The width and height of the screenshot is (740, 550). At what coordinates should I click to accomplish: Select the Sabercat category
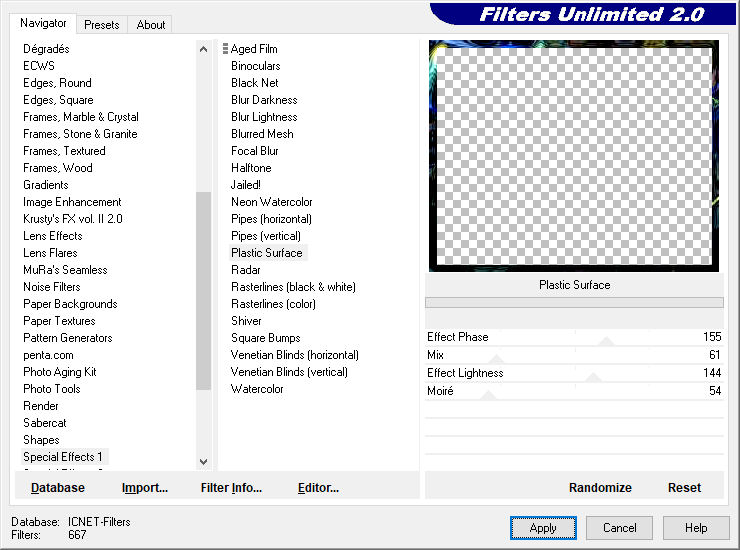pos(44,423)
